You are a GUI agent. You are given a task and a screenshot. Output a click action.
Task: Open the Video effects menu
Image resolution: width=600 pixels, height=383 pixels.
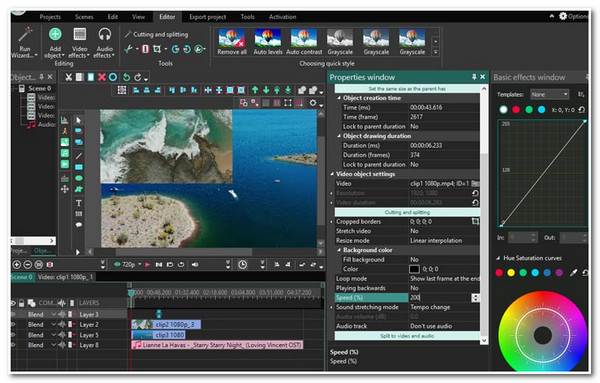pos(80,42)
